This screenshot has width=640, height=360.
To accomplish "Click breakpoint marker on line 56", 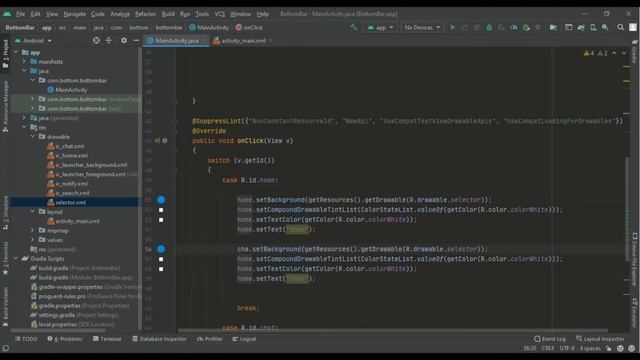I will 161,249.
